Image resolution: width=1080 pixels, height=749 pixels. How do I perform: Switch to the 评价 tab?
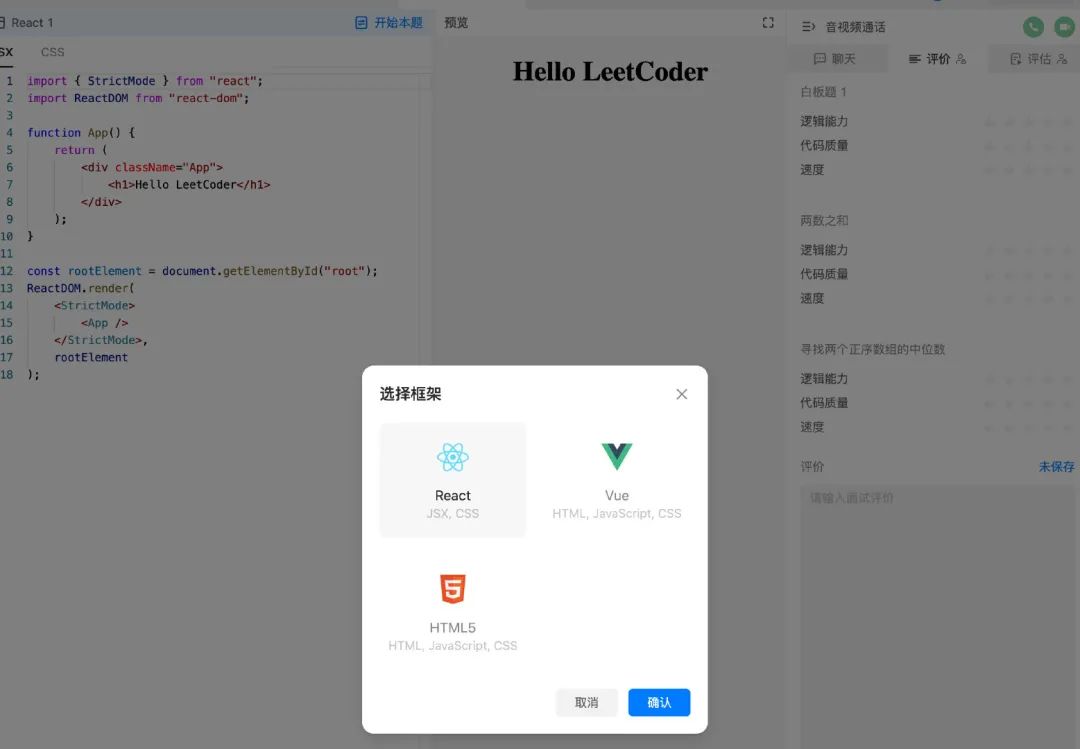(937, 59)
